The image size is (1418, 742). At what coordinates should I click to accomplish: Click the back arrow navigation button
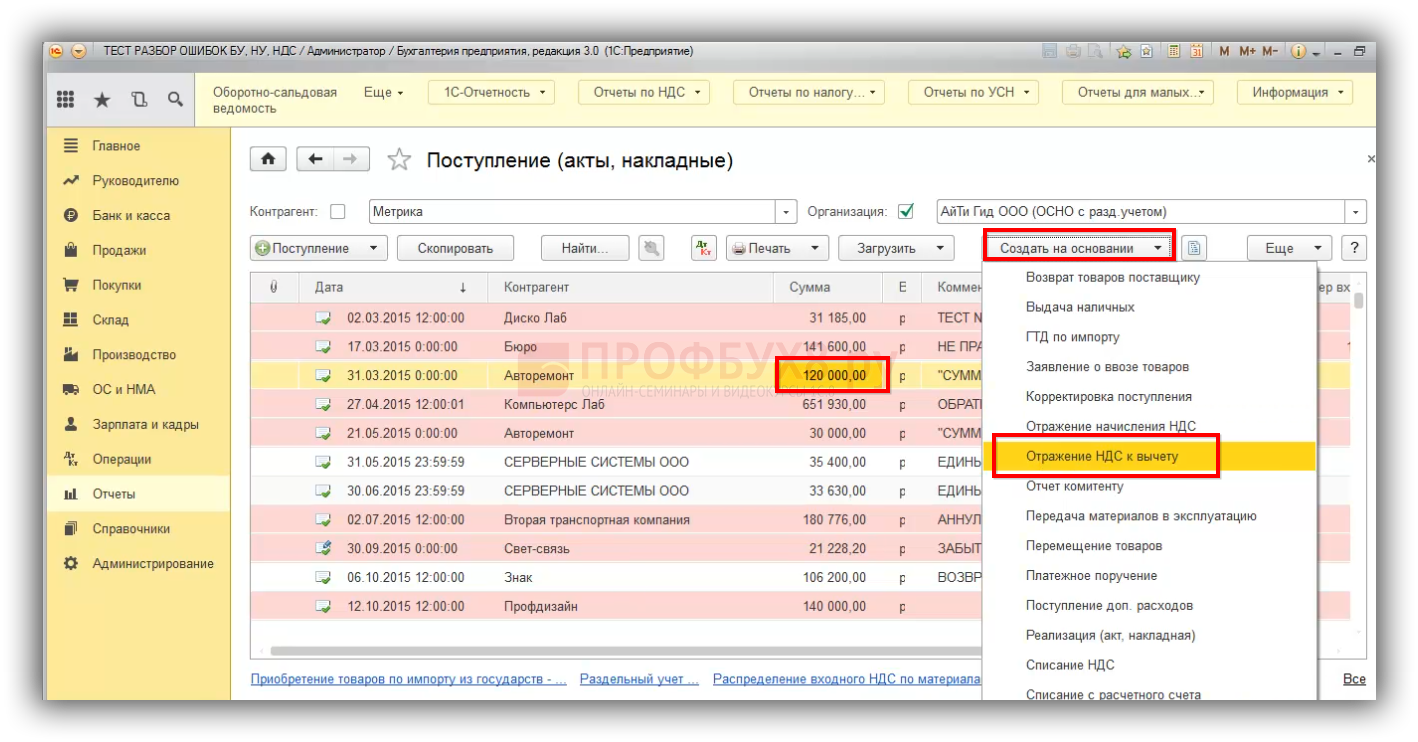[x=315, y=160]
